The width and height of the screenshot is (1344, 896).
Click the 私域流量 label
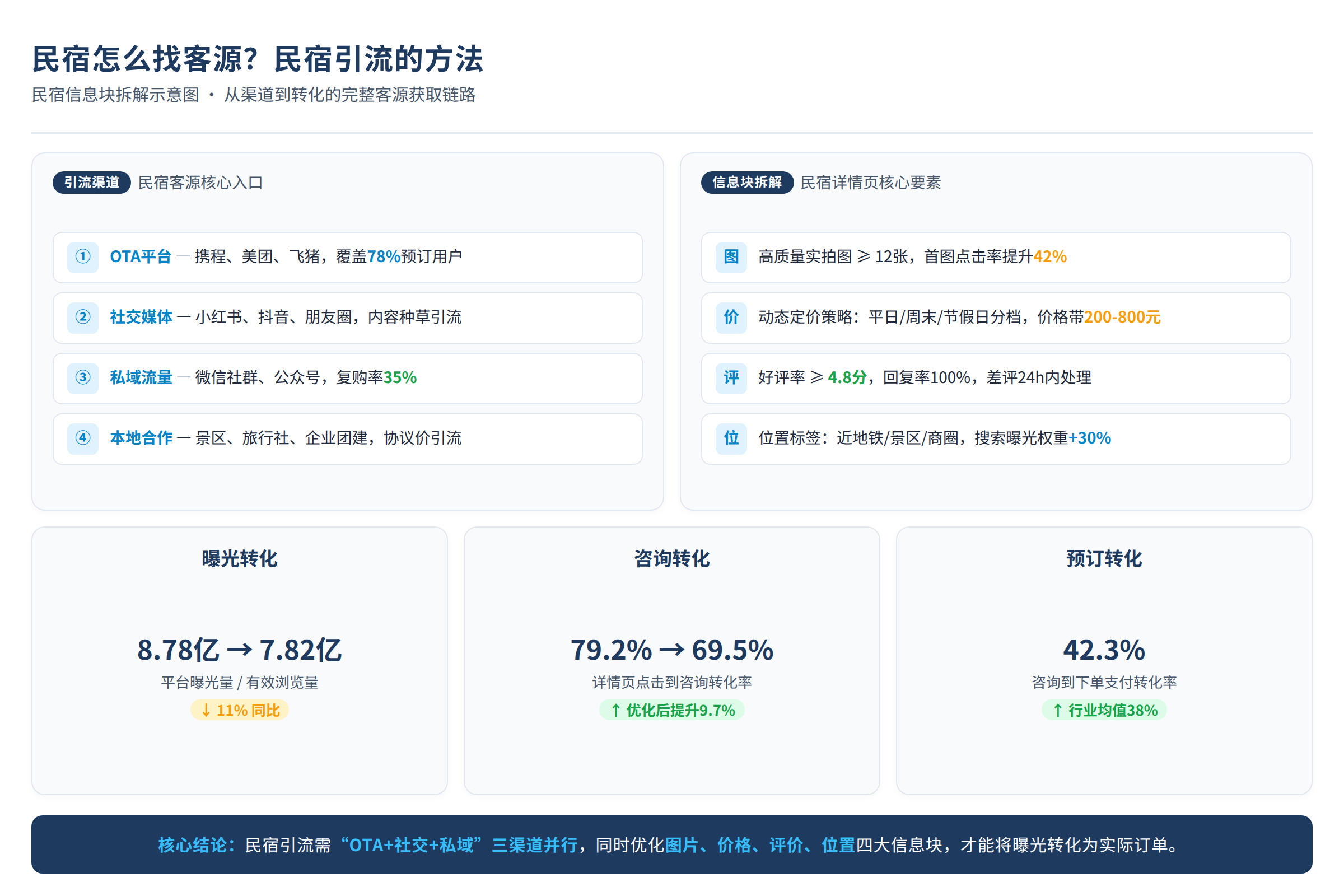pos(141,377)
